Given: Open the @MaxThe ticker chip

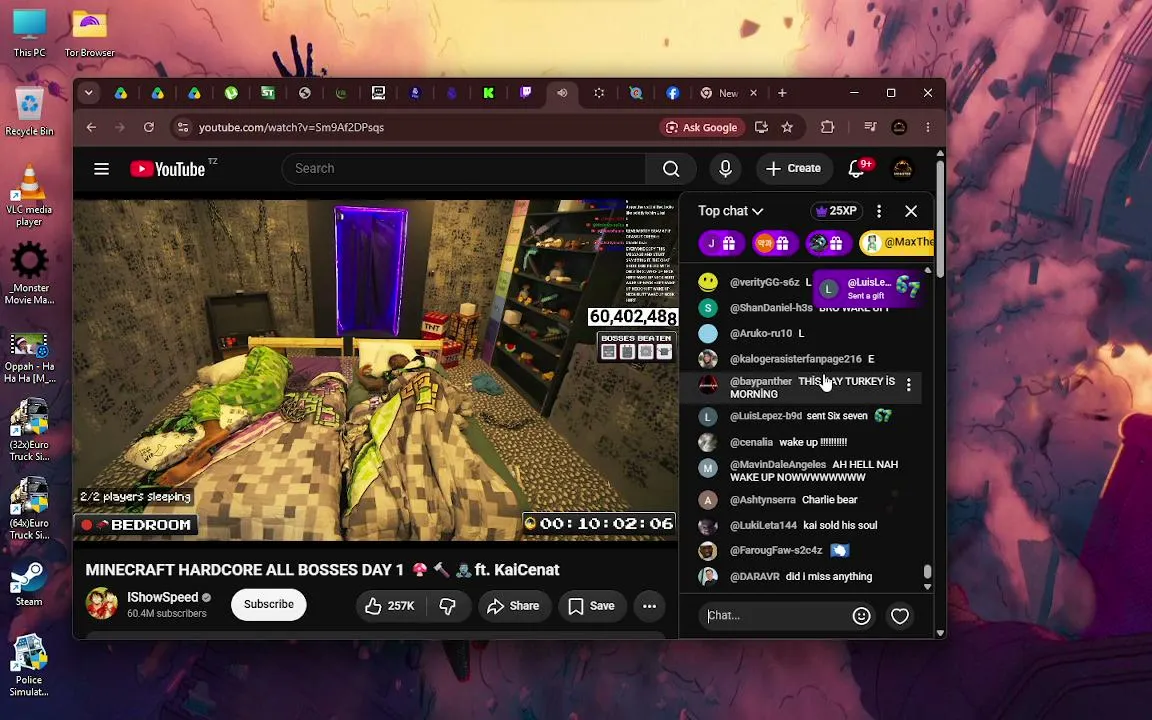Looking at the screenshot, I should tap(897, 243).
